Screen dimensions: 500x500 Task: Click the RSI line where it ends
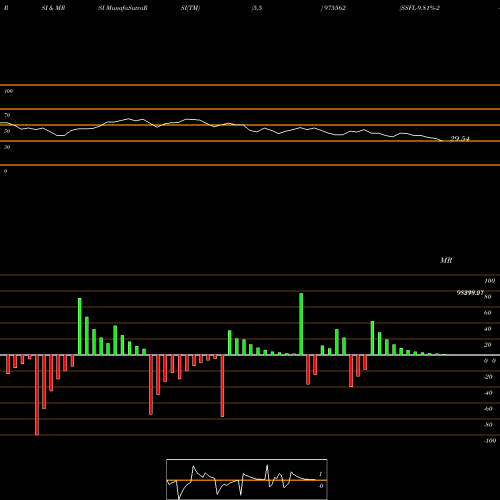click(442, 141)
